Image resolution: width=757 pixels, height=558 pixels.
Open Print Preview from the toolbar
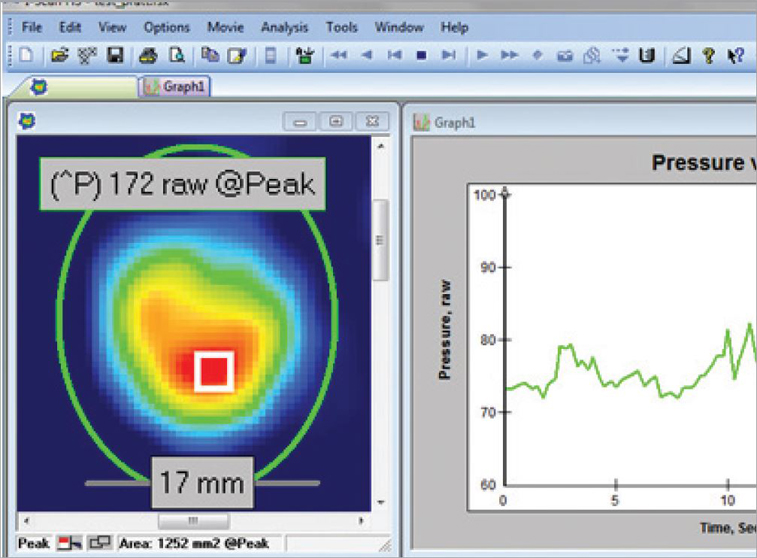[176, 56]
